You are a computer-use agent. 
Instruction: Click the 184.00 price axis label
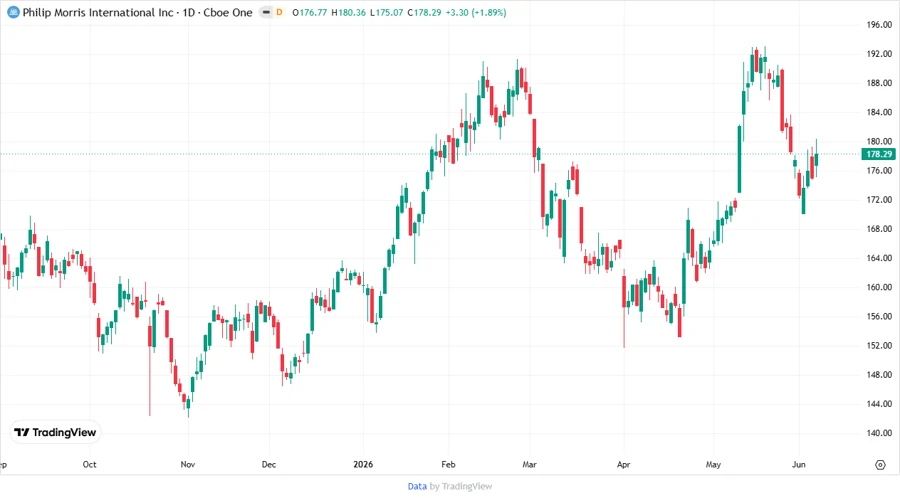coord(879,112)
